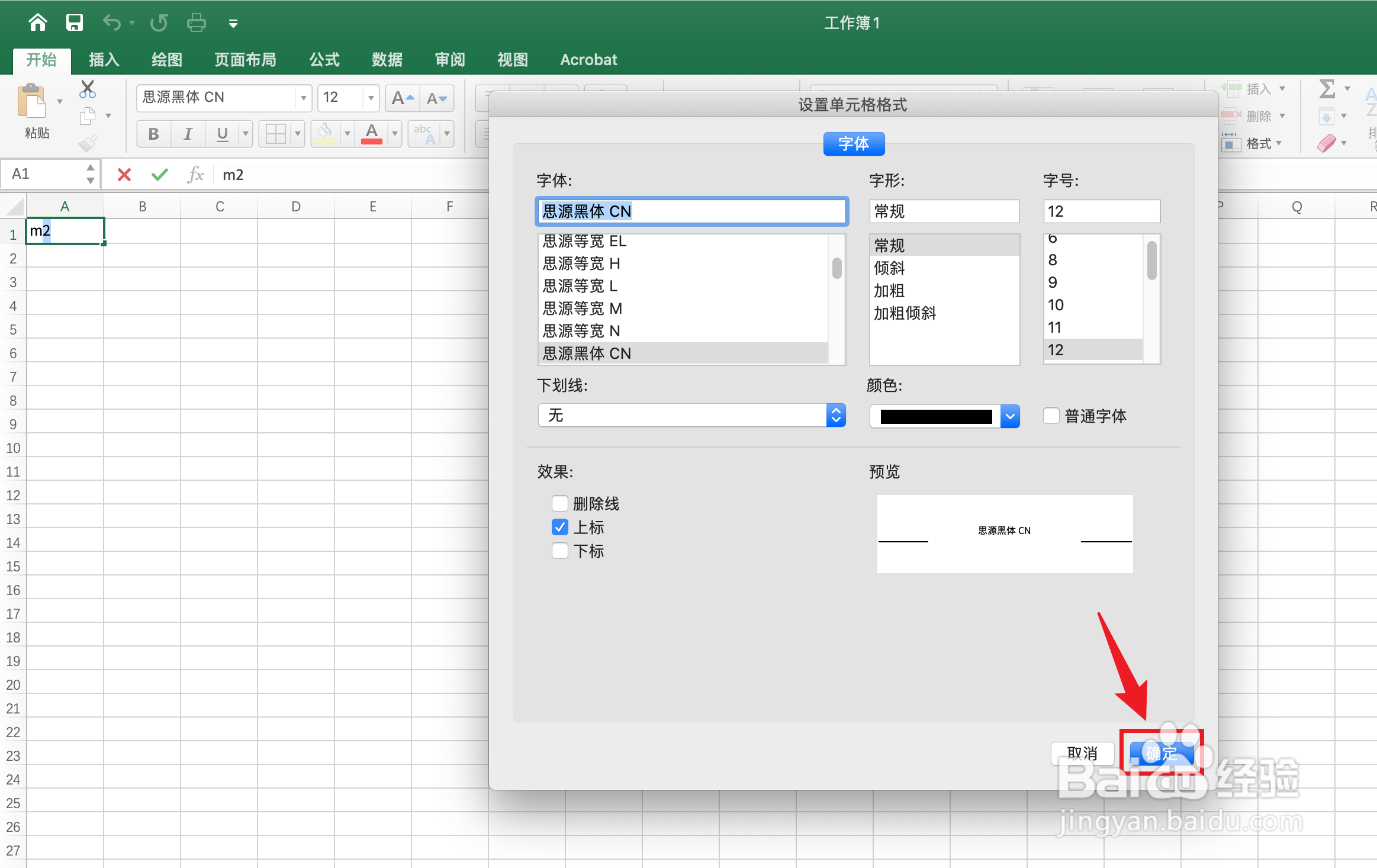Cancel formula entry with red X
Image resolution: width=1377 pixels, height=868 pixels.
[x=124, y=175]
